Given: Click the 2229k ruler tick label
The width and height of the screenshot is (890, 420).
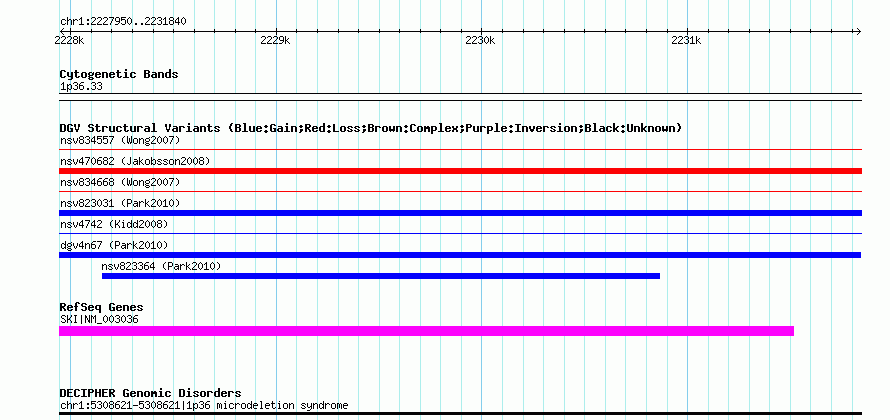Looking at the screenshot, I should coord(275,41).
